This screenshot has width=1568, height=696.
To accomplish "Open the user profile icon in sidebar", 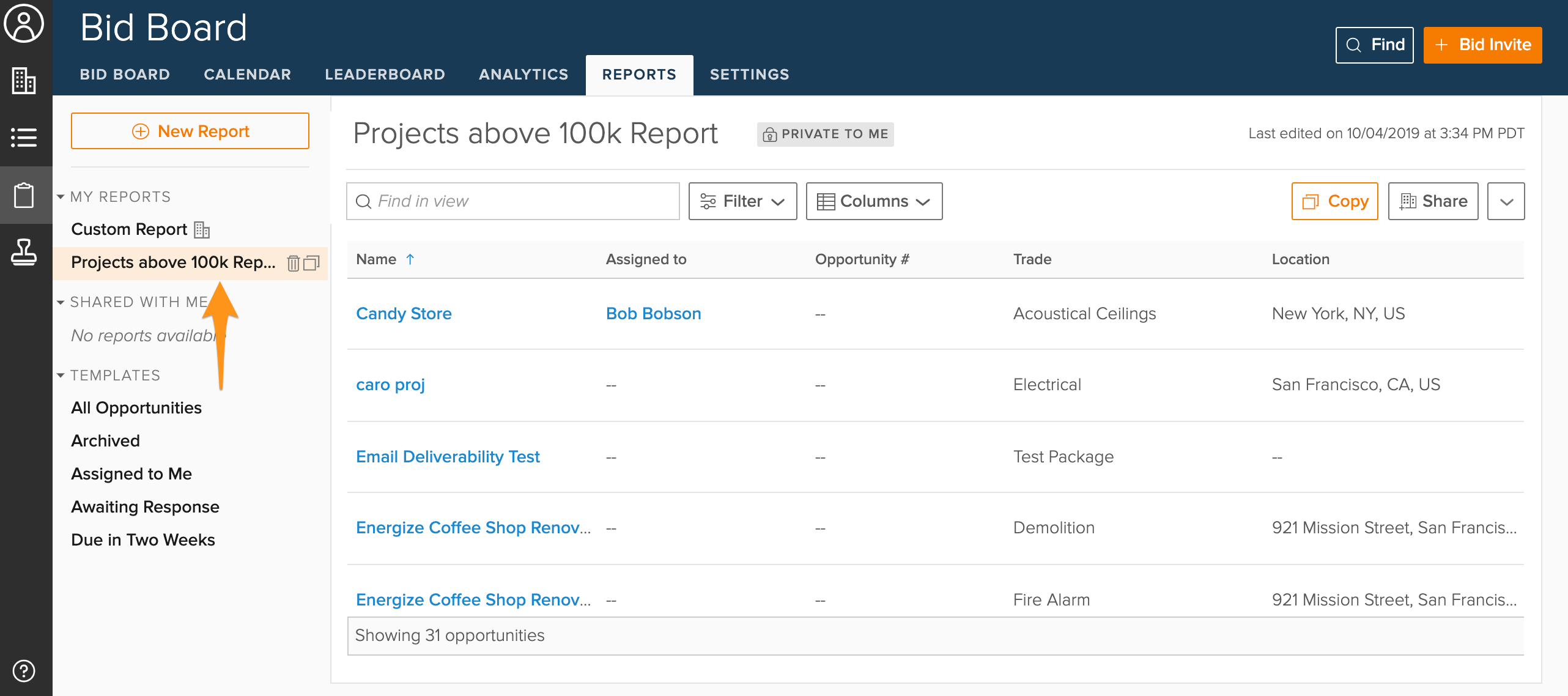I will click(x=24, y=24).
